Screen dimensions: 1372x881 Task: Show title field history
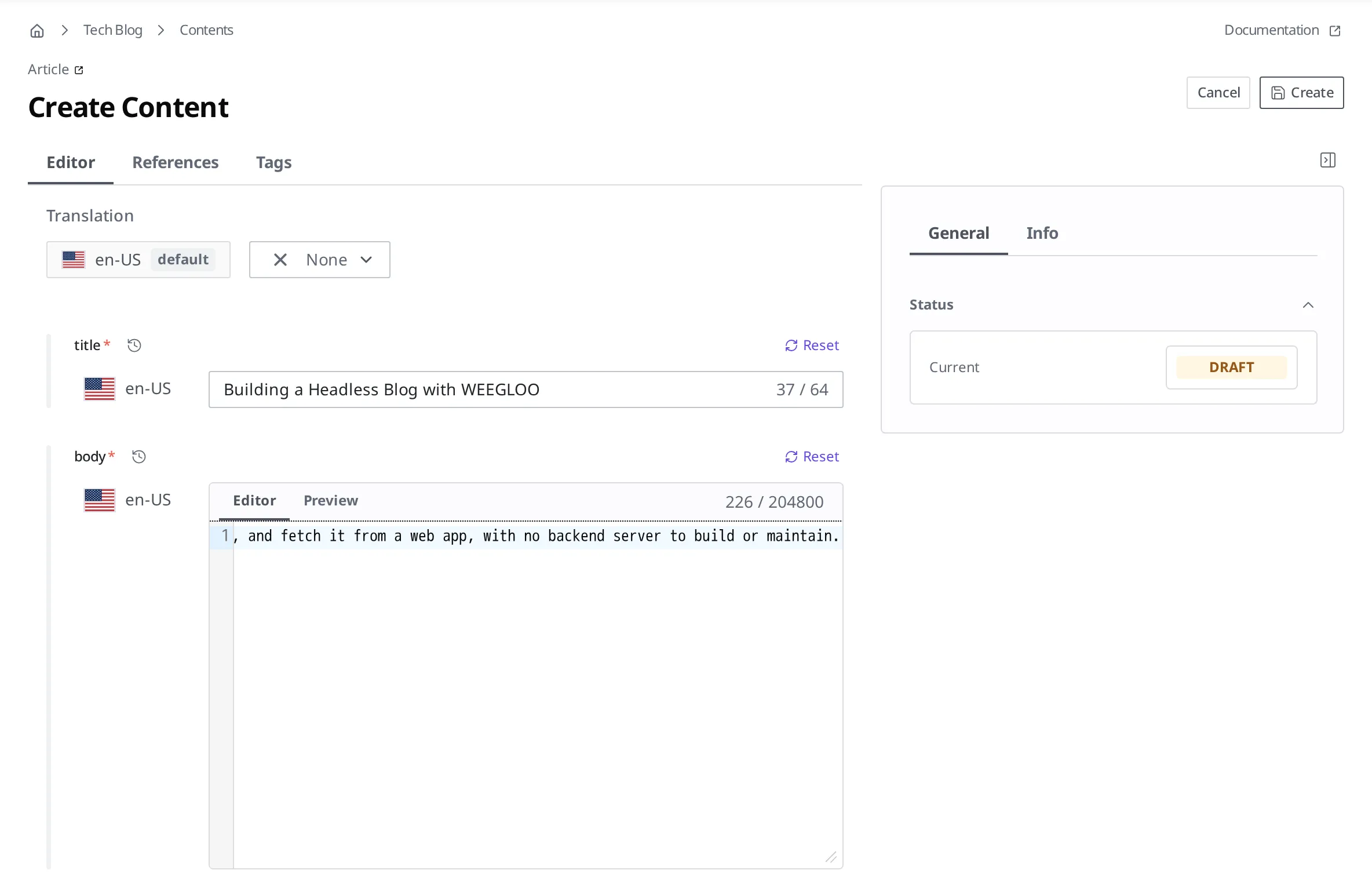(x=134, y=345)
